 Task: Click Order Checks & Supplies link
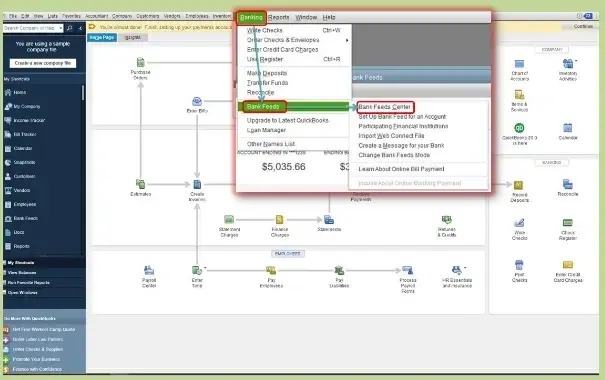pos(37,350)
